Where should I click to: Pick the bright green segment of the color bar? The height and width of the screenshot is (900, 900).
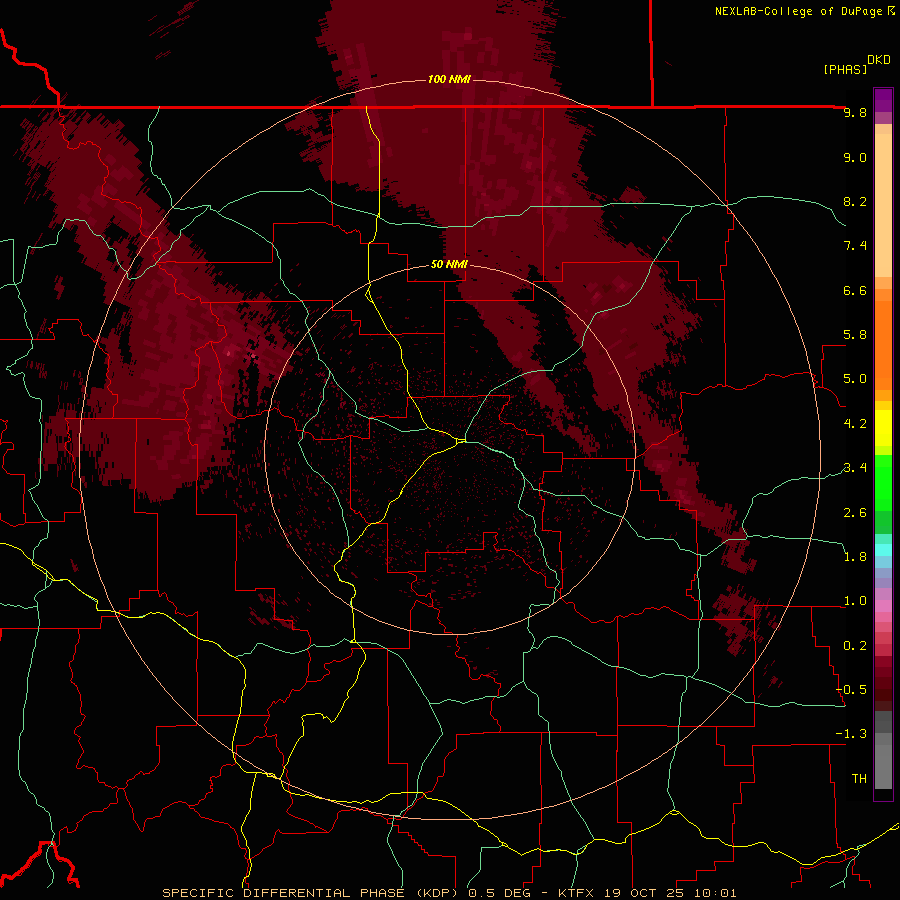883,482
